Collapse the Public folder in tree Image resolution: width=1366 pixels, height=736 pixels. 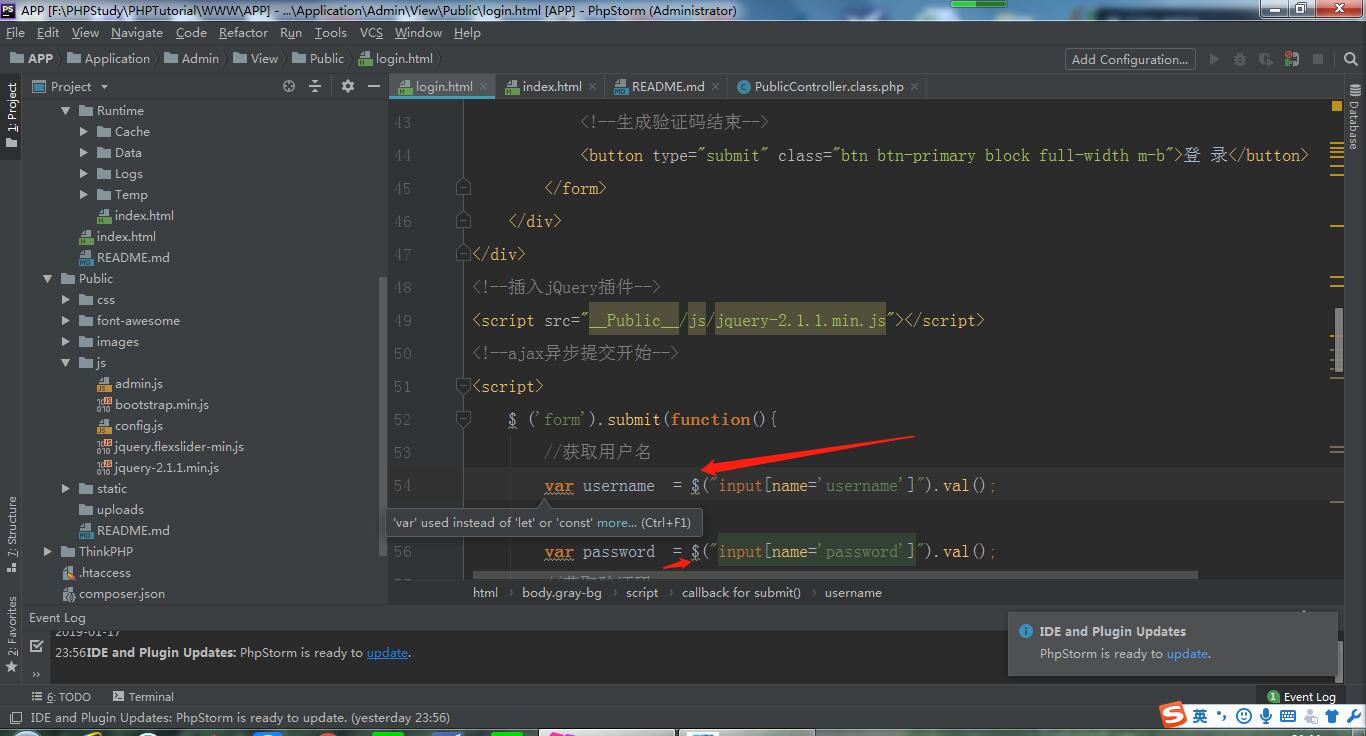pos(48,279)
